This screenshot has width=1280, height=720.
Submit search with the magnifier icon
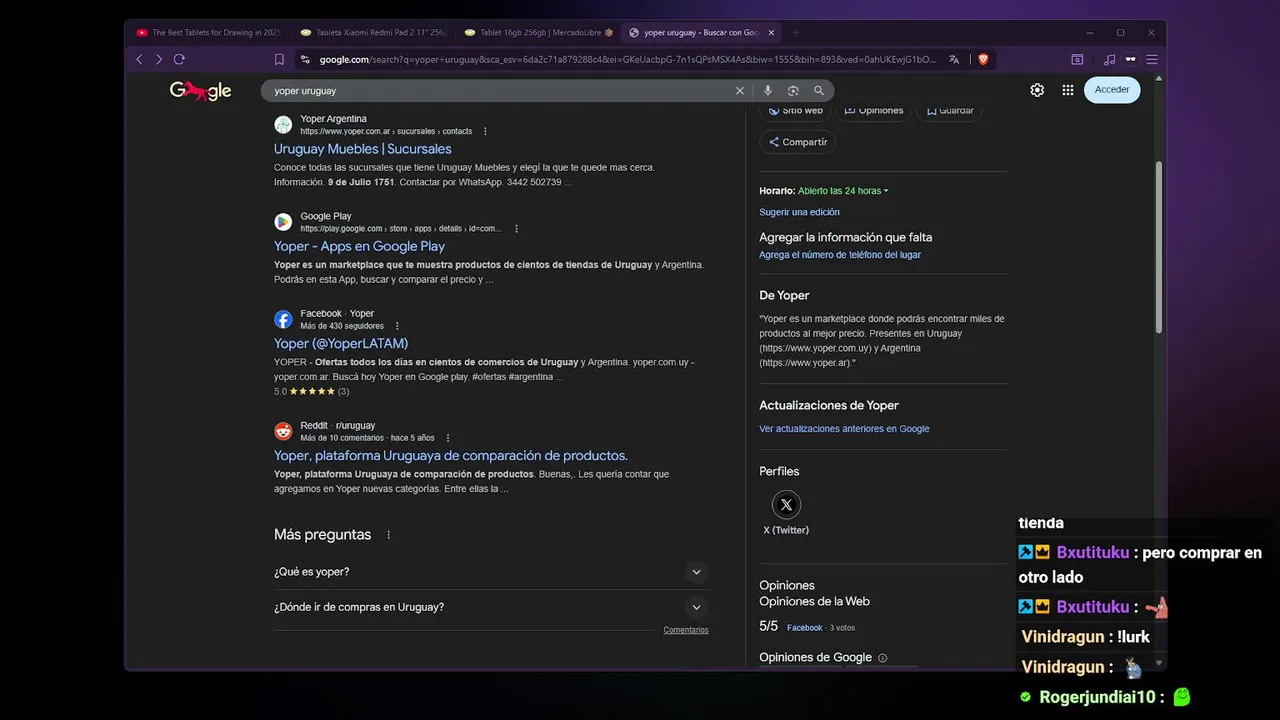(x=819, y=90)
